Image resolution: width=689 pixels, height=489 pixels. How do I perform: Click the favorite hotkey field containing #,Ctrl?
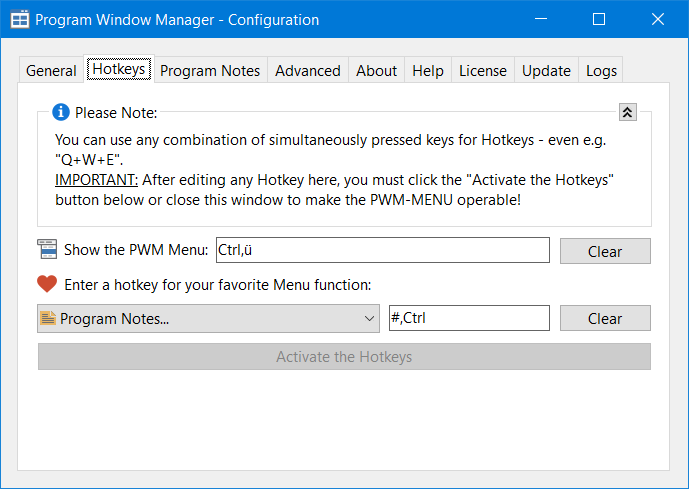click(468, 319)
